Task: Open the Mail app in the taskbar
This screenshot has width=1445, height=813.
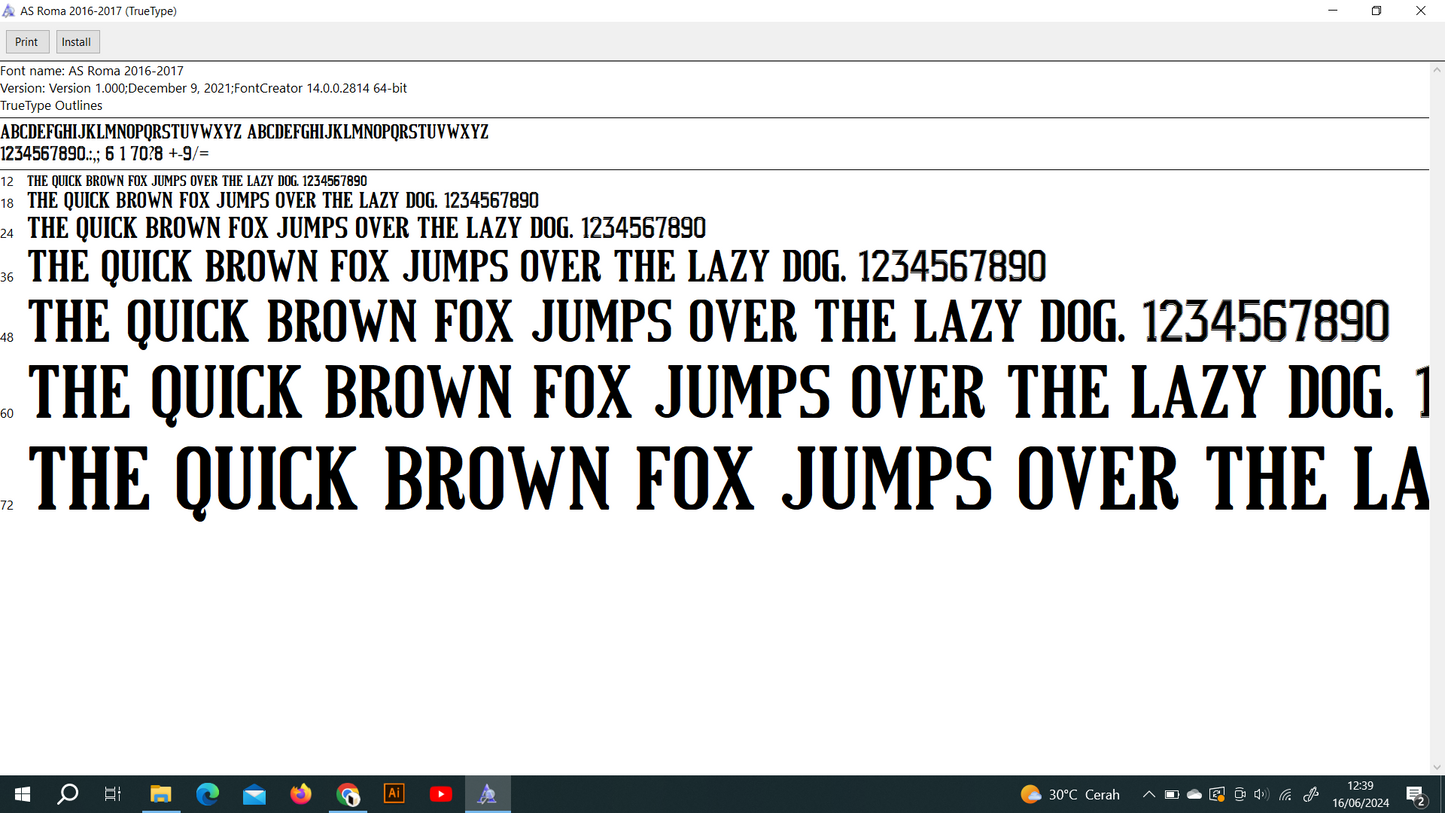Action: [254, 794]
